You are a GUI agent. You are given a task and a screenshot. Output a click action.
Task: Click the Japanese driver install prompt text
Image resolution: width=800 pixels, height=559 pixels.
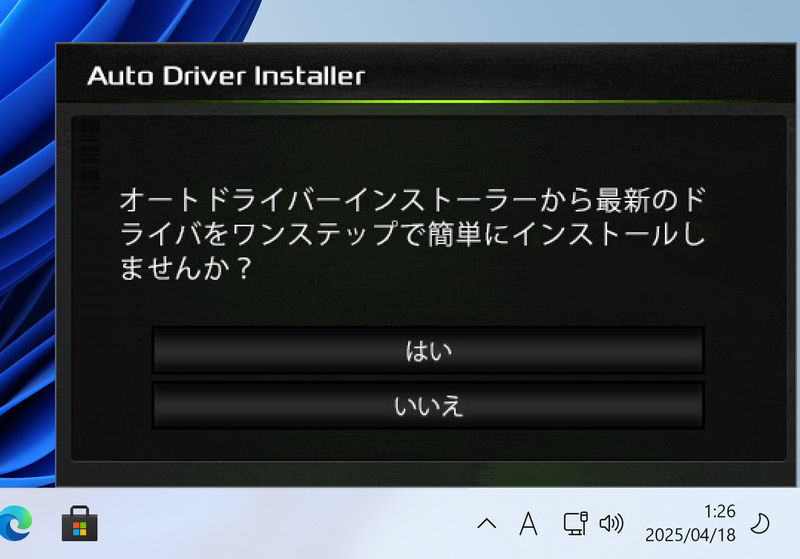click(412, 234)
